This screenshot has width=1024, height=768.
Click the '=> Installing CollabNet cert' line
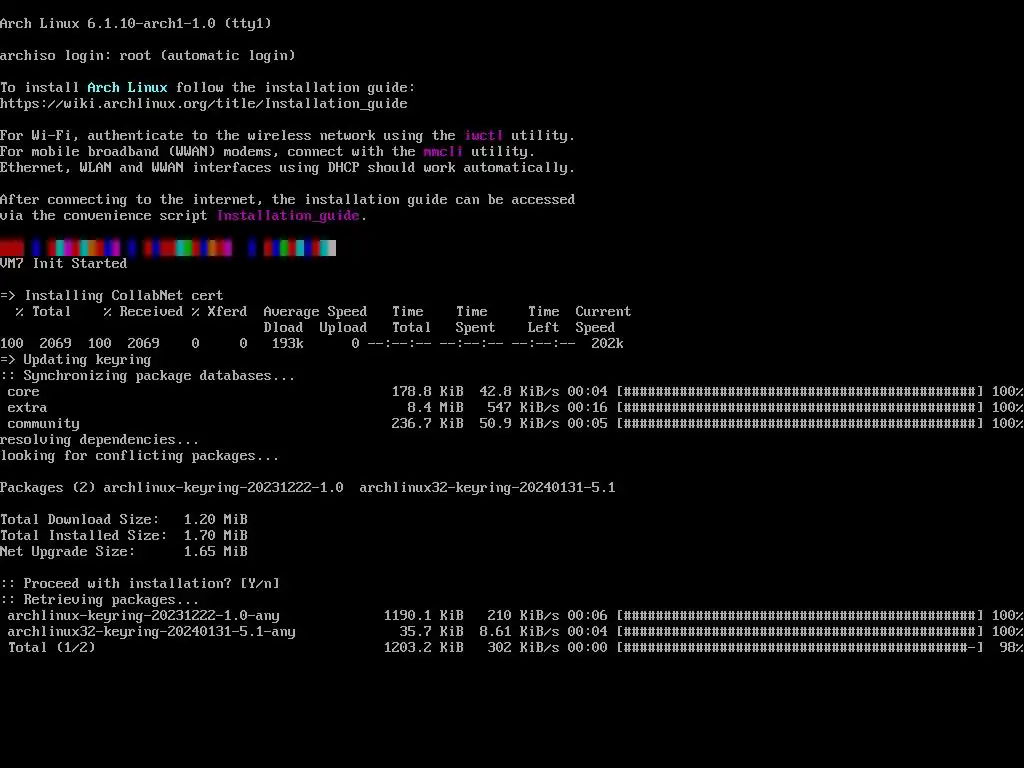point(112,295)
